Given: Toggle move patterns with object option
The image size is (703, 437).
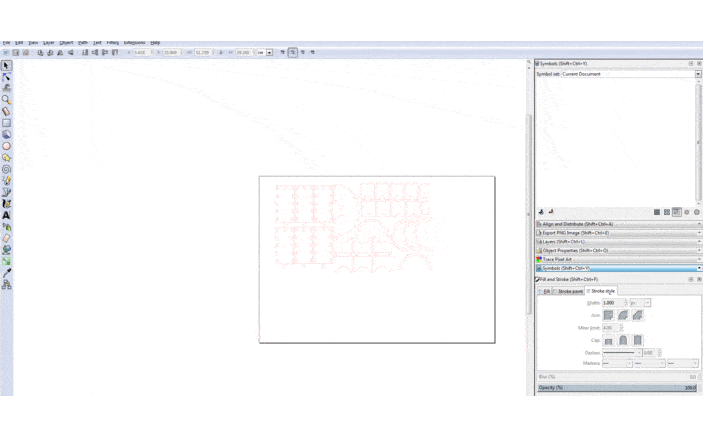Looking at the screenshot, I should pos(312,52).
